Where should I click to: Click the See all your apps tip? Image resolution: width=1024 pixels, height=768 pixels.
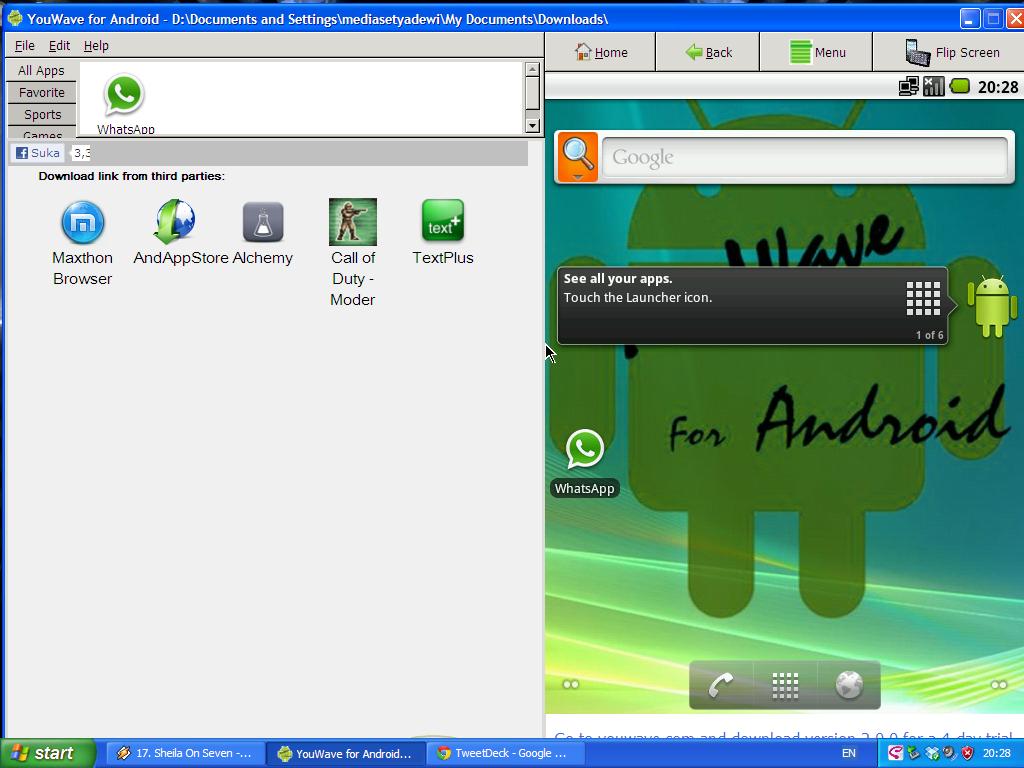(752, 306)
